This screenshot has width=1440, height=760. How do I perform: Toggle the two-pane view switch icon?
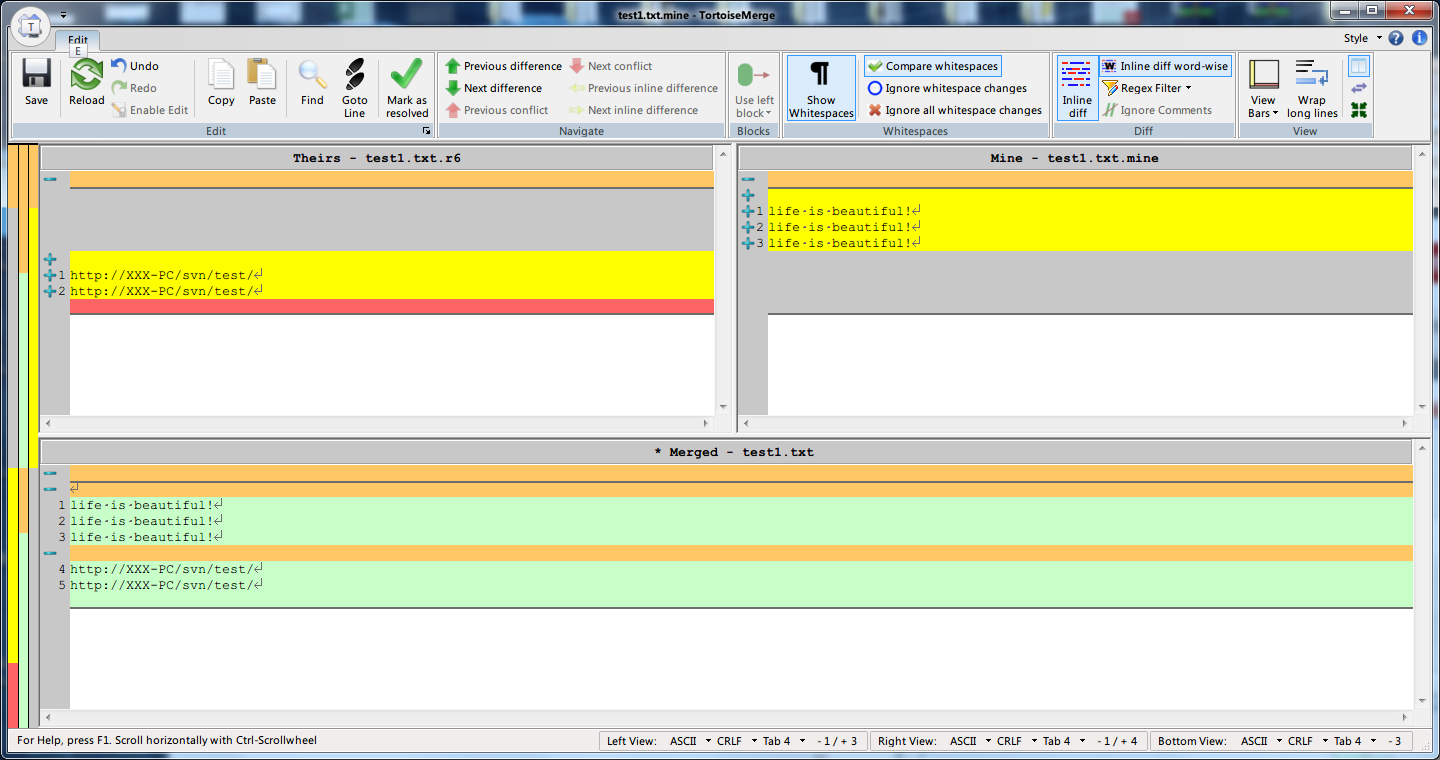tap(1358, 66)
